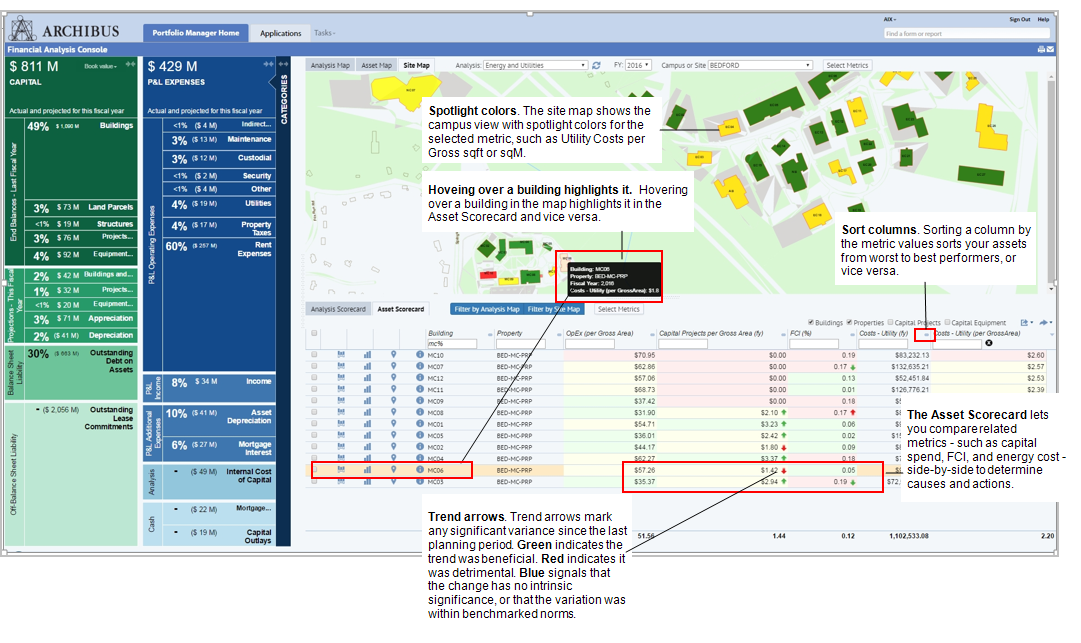
Task: Click the clear filter X icon in utility column
Action: 989,343
